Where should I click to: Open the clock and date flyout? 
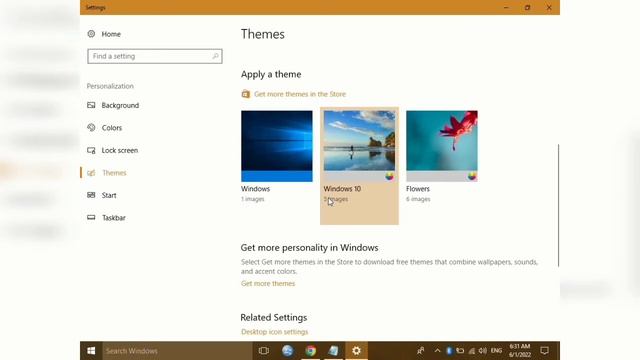coord(520,351)
